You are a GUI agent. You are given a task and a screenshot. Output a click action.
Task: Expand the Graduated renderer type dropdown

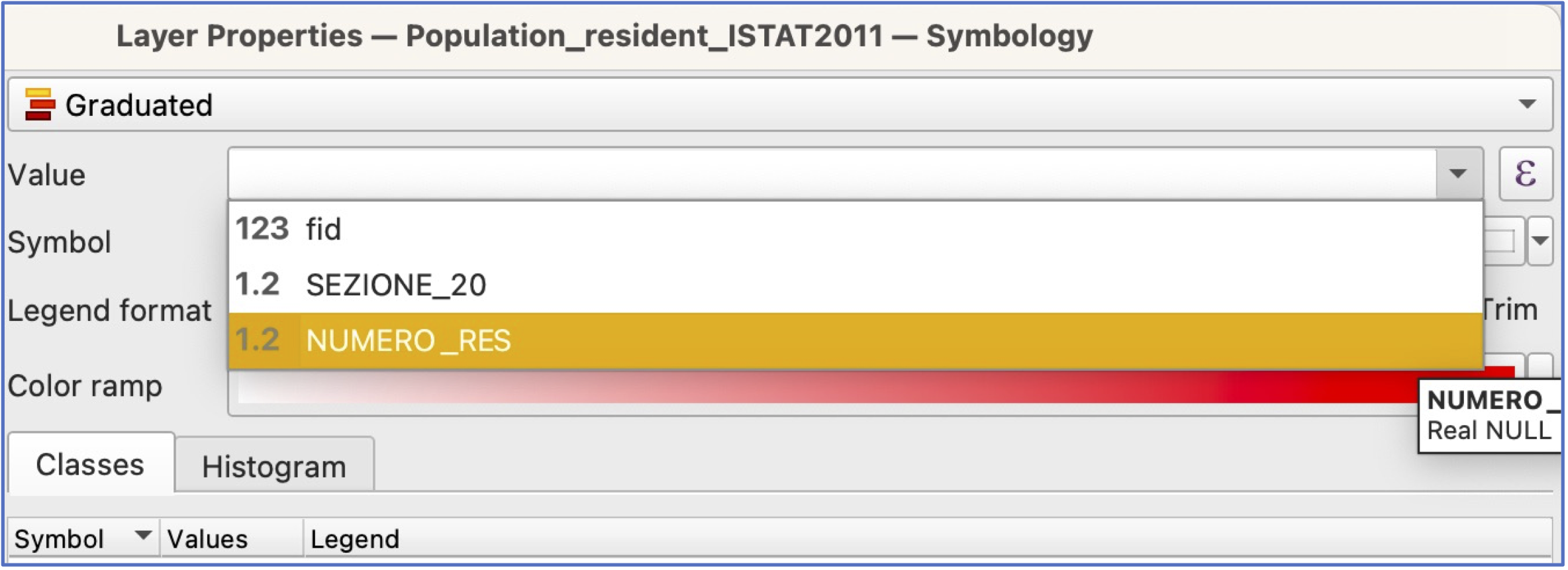[1527, 105]
